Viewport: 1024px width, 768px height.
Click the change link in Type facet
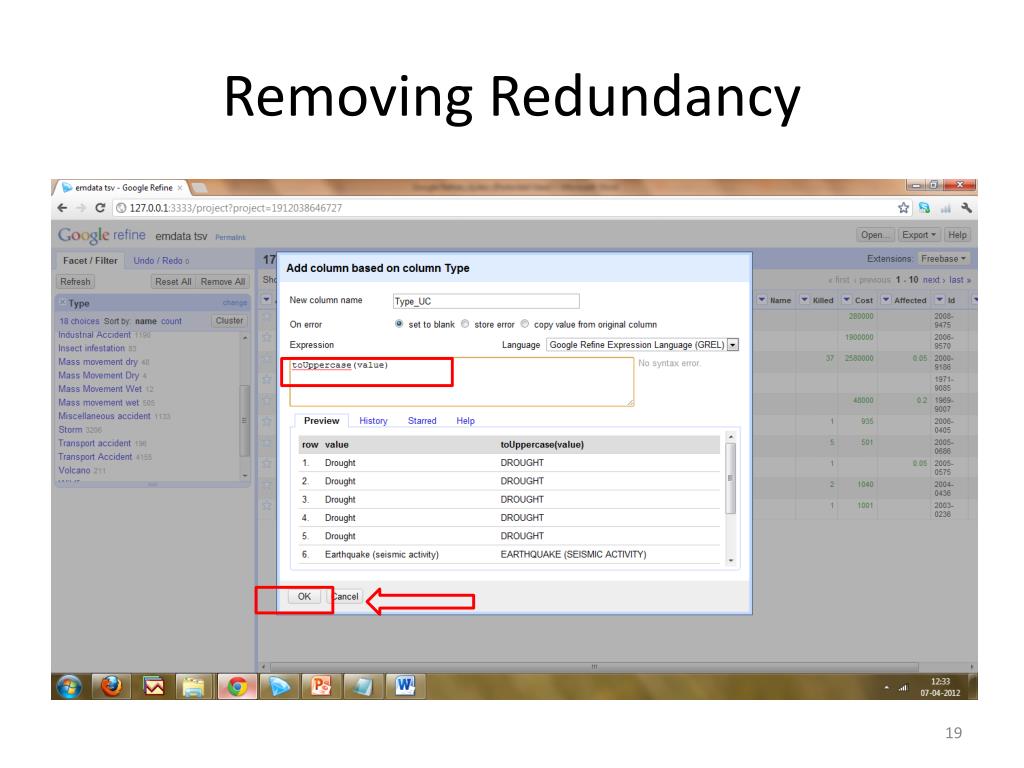click(x=234, y=303)
